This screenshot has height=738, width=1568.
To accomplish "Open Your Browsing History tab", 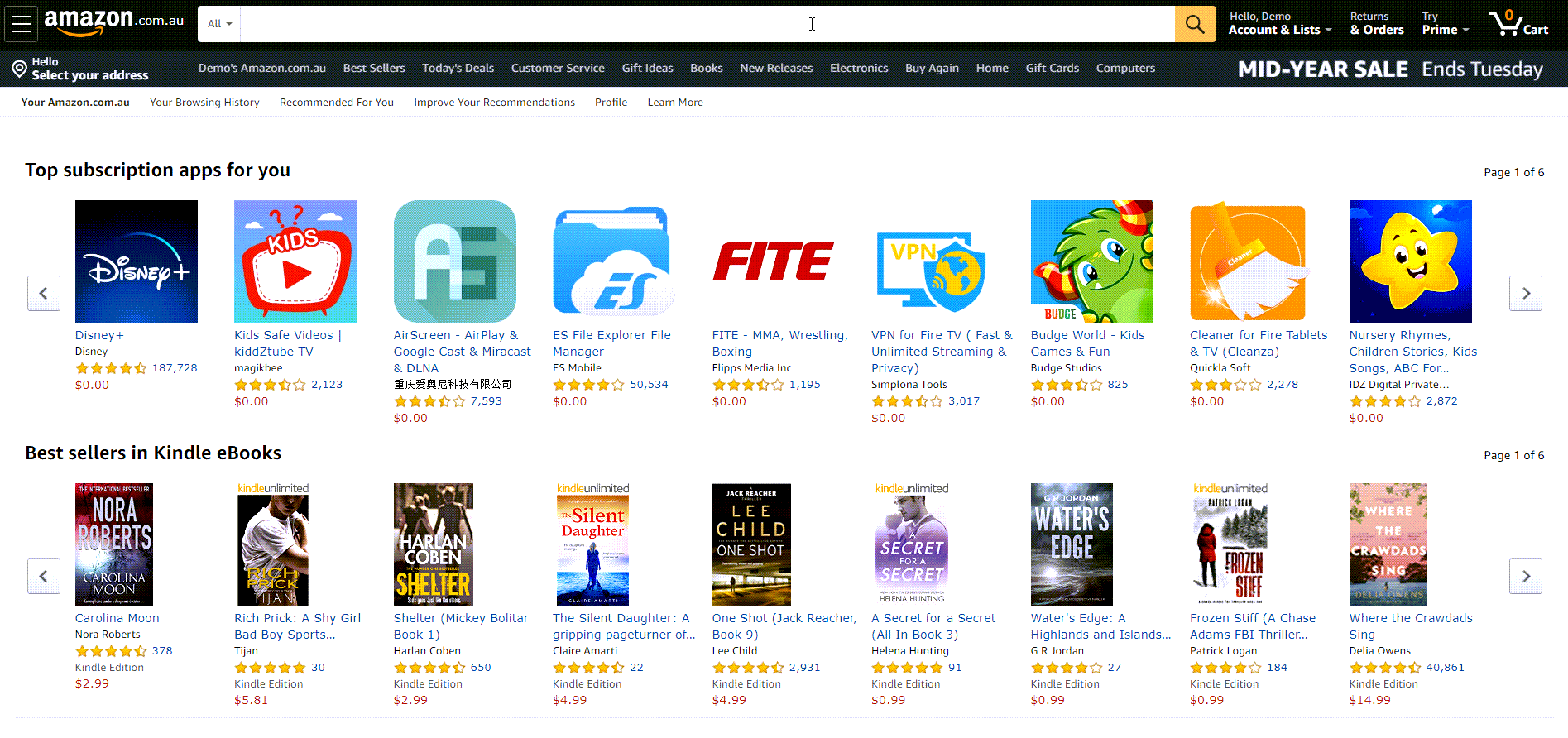I will point(204,103).
